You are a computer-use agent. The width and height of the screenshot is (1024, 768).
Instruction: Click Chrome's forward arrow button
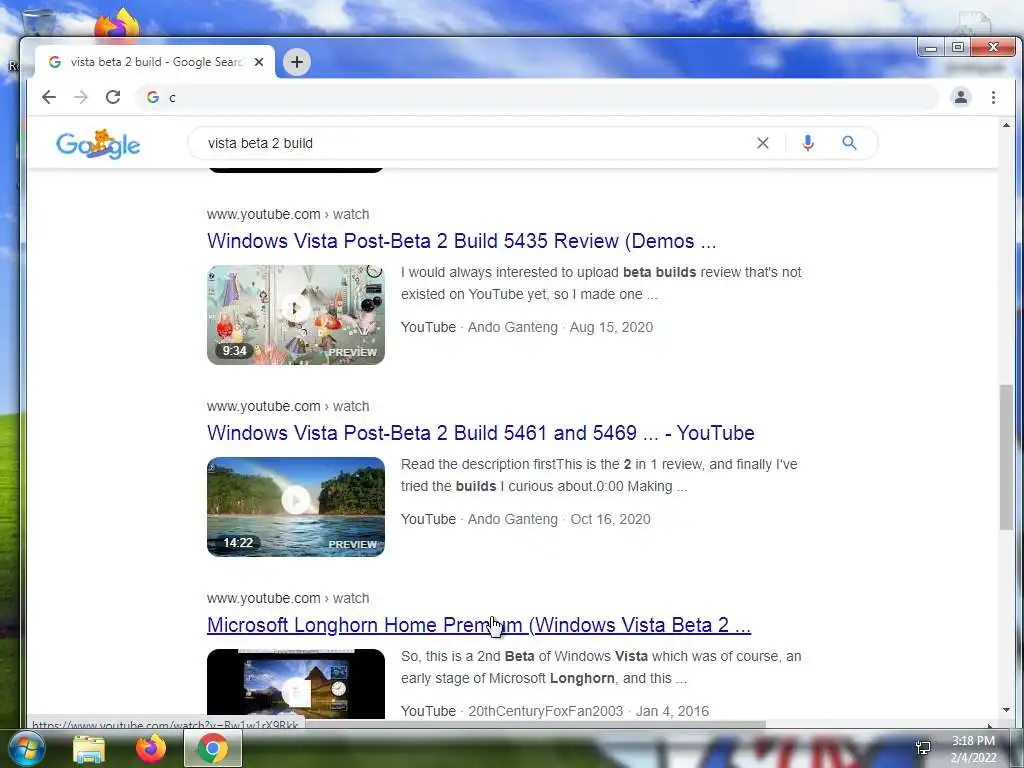pyautogui.click(x=81, y=97)
